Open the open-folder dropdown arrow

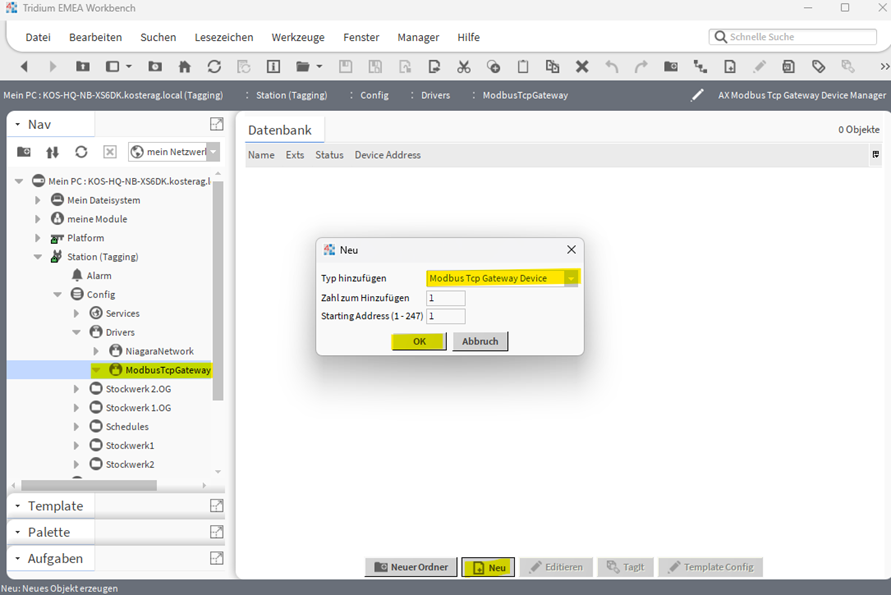pos(319,66)
